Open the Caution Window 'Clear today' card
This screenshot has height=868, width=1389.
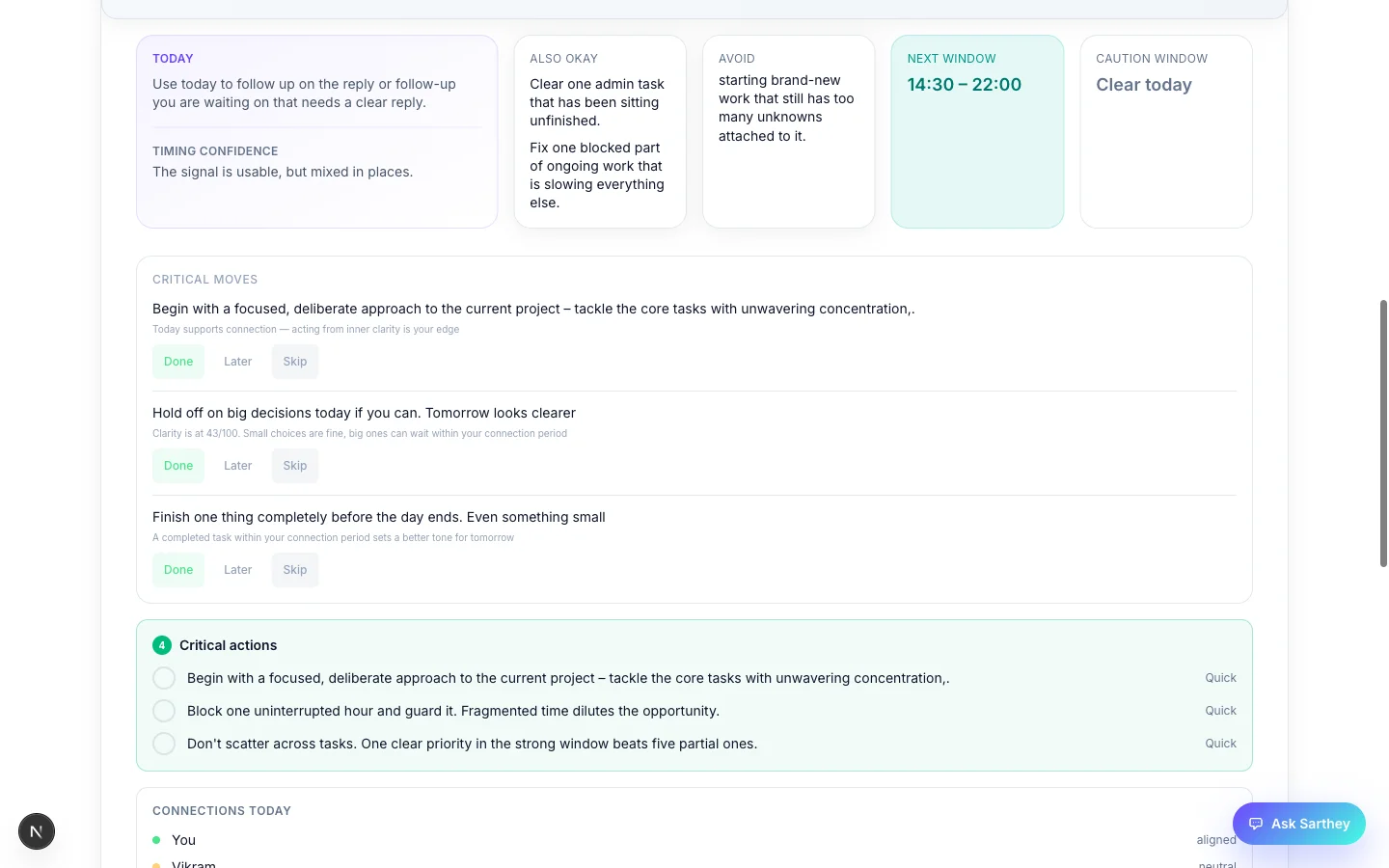pyautogui.click(x=1166, y=132)
